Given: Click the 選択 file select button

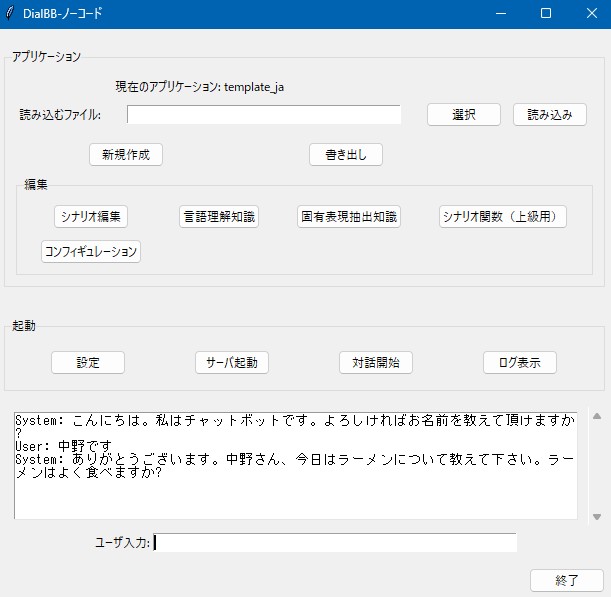Looking at the screenshot, I should (463, 114).
